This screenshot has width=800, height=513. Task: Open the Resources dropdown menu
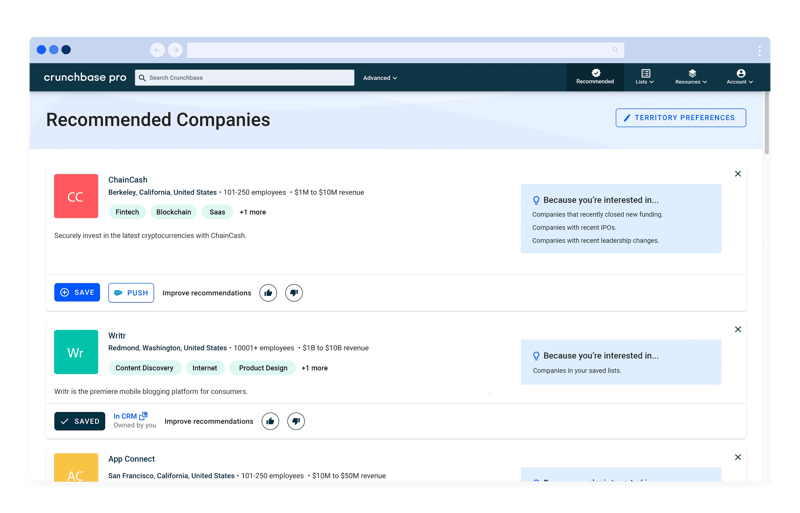[691, 77]
